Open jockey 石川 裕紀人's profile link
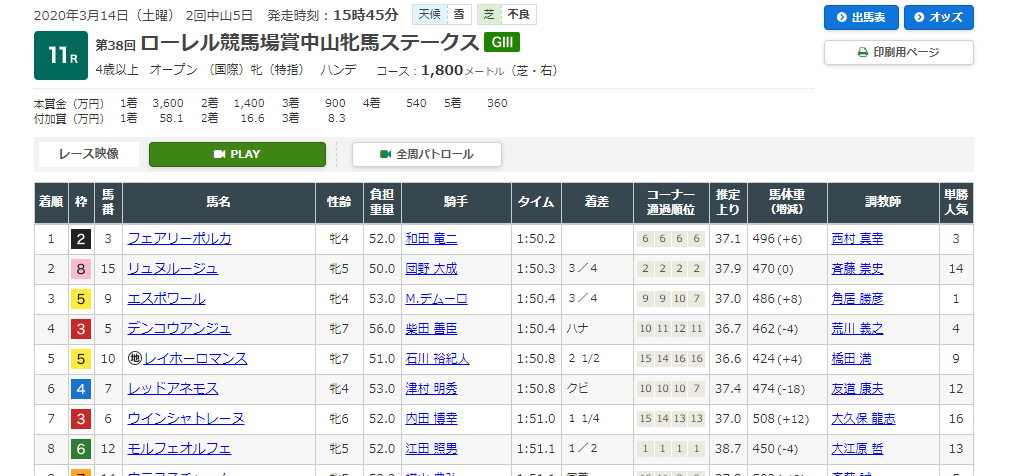The height and width of the screenshot is (476, 1009). click(441, 358)
